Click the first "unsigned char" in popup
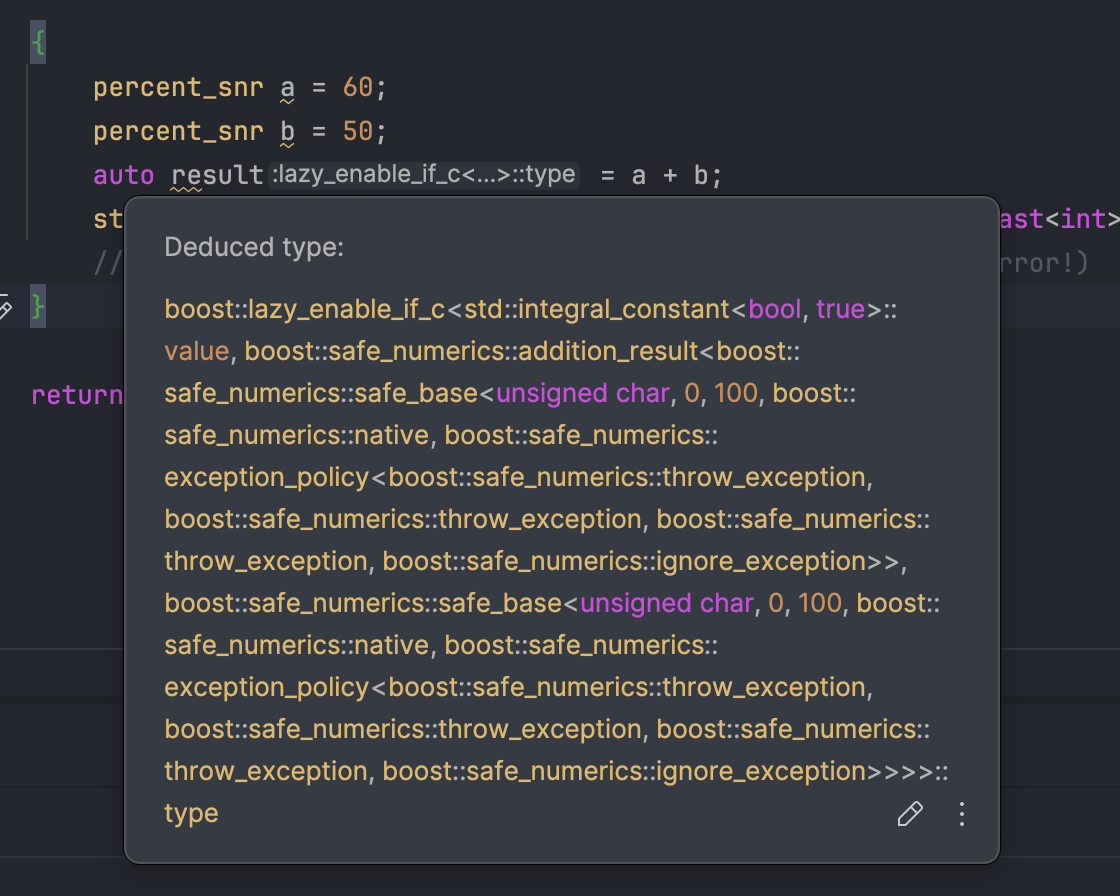1120x896 pixels. click(582, 394)
